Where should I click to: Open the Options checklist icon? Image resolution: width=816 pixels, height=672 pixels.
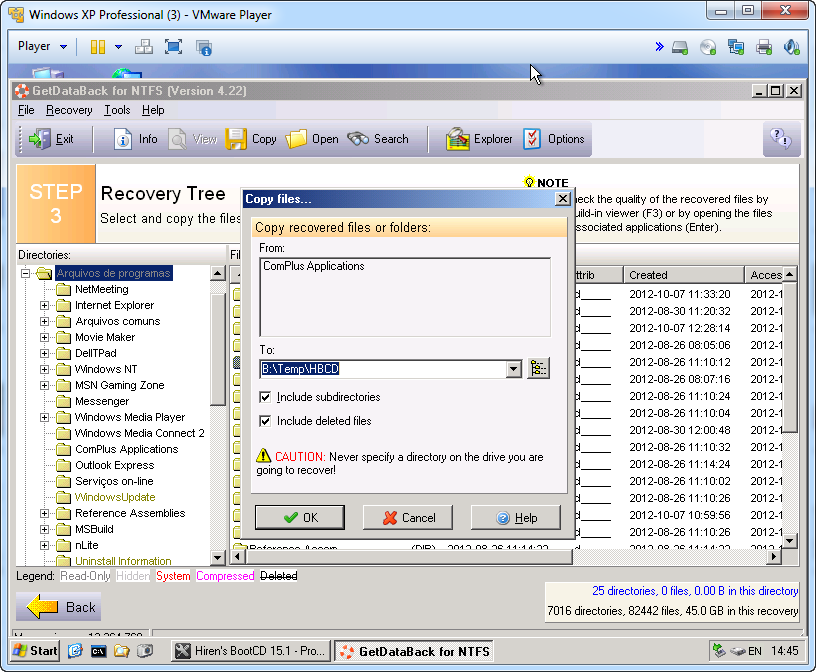click(532, 139)
